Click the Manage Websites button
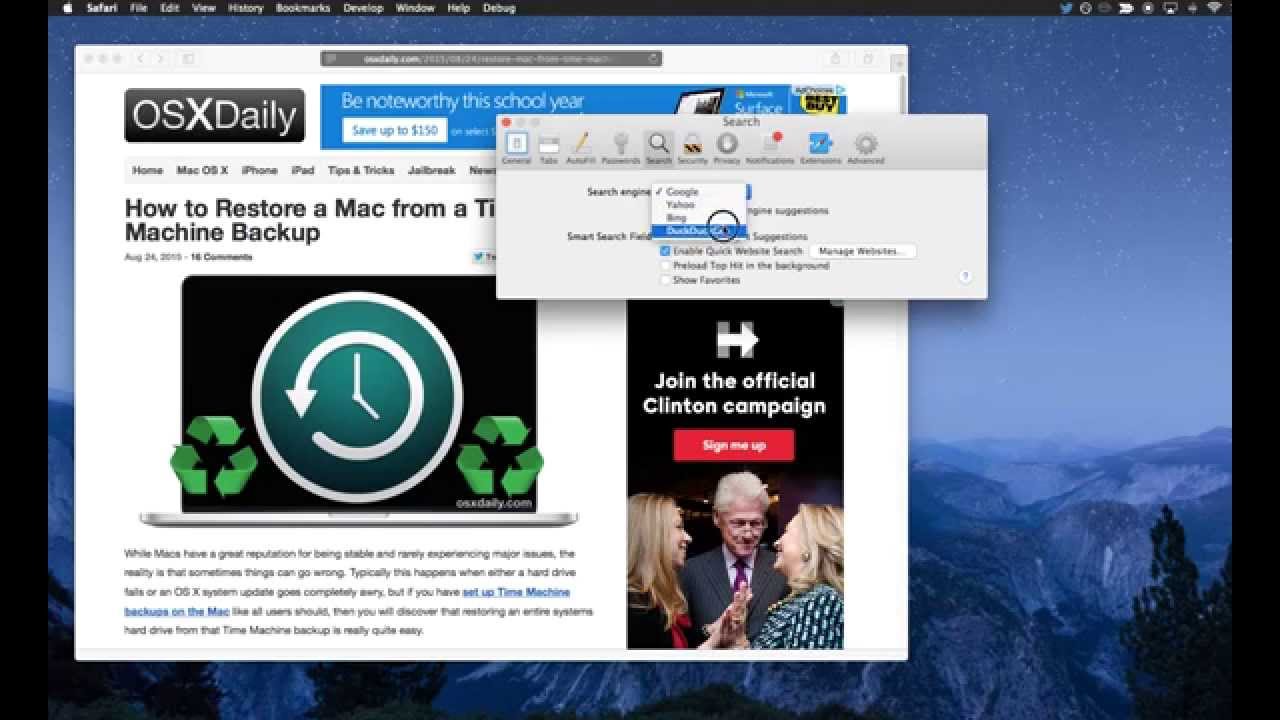The height and width of the screenshot is (720, 1280). [x=862, y=251]
